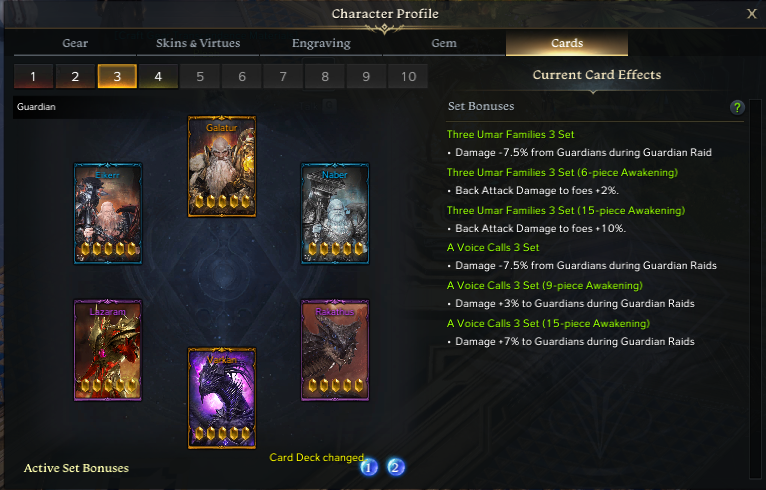
Task: Select the Galatur card
Action: (222, 166)
